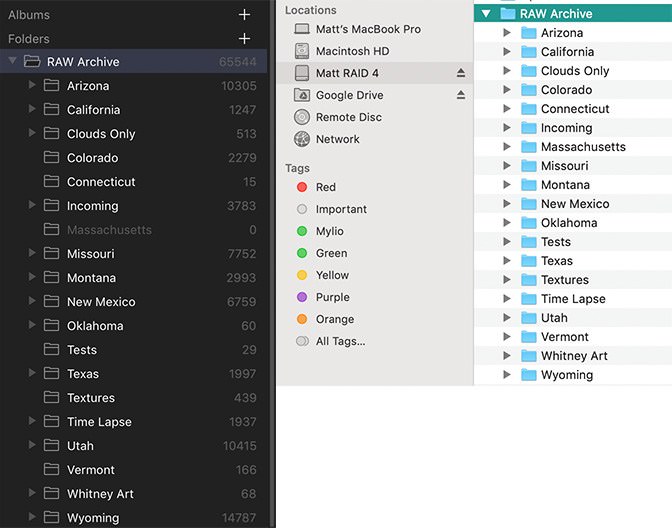
Task: Click Clouds Only count 513
Action: (246, 134)
